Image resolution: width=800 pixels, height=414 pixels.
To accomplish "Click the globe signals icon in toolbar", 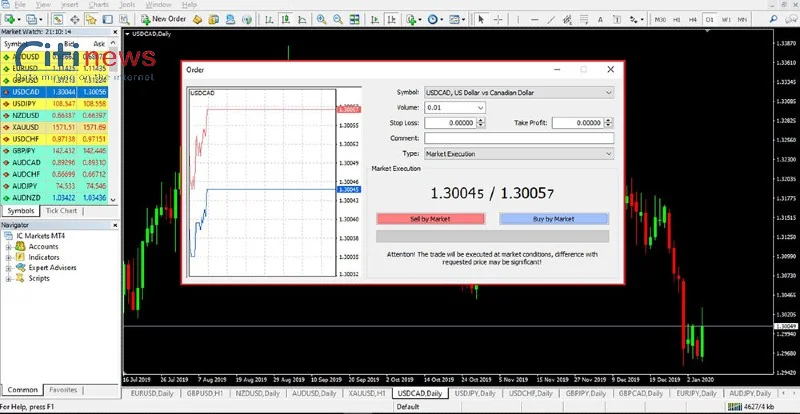I will pyautogui.click(x=247, y=19).
